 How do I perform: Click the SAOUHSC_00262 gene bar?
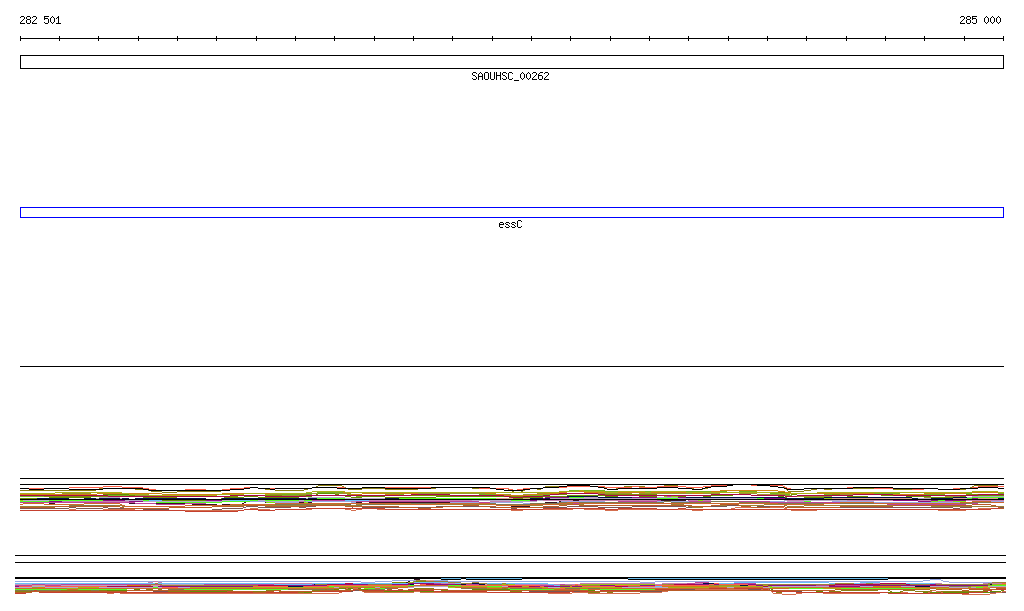511,62
